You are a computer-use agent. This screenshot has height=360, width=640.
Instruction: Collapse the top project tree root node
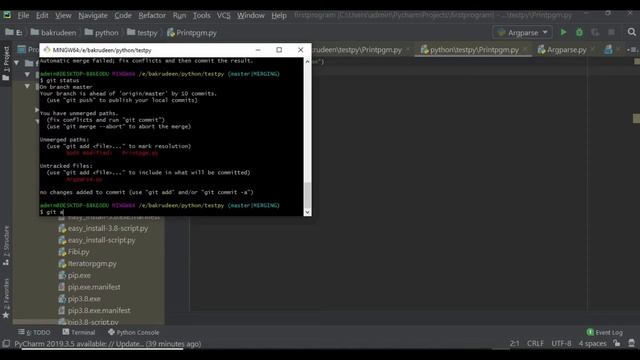coord(17,63)
